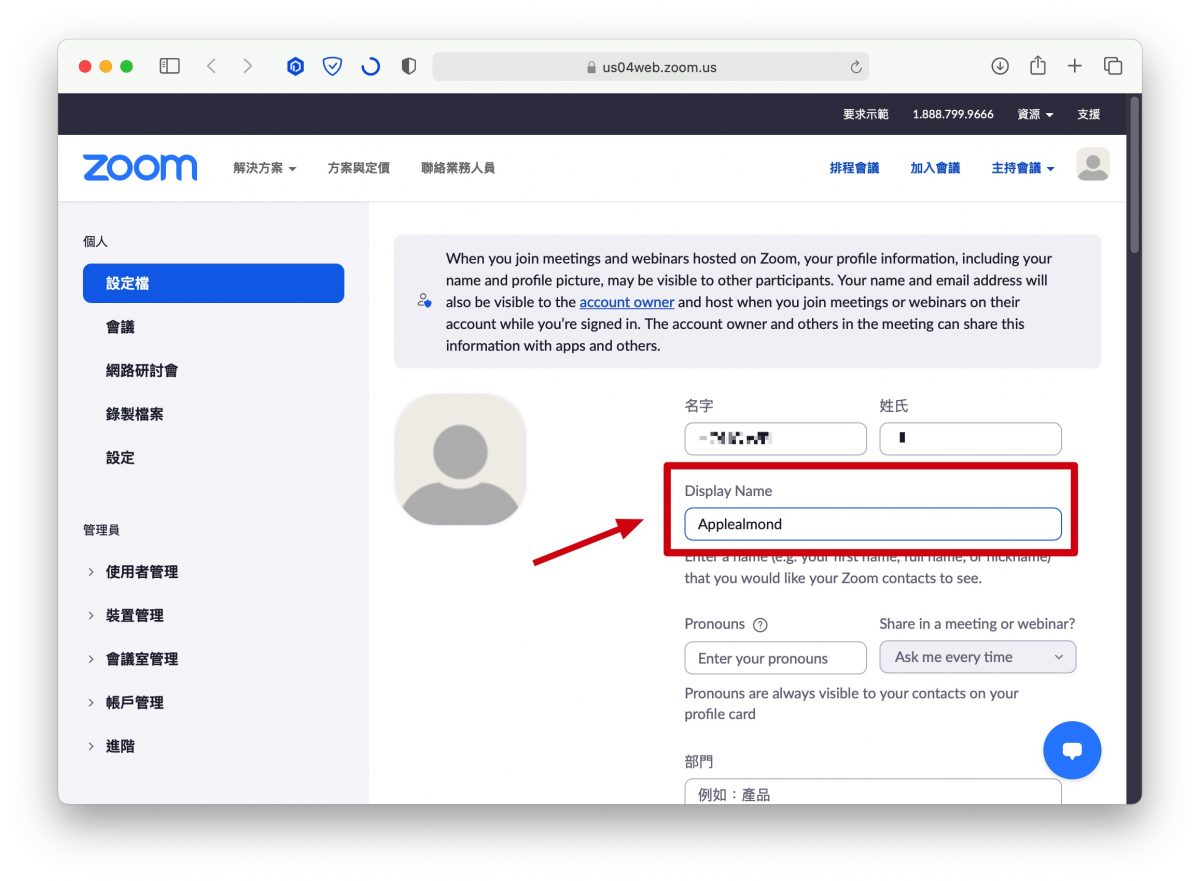The height and width of the screenshot is (881, 1200).
Task: Open the Ask me every time dropdown
Action: click(978, 657)
